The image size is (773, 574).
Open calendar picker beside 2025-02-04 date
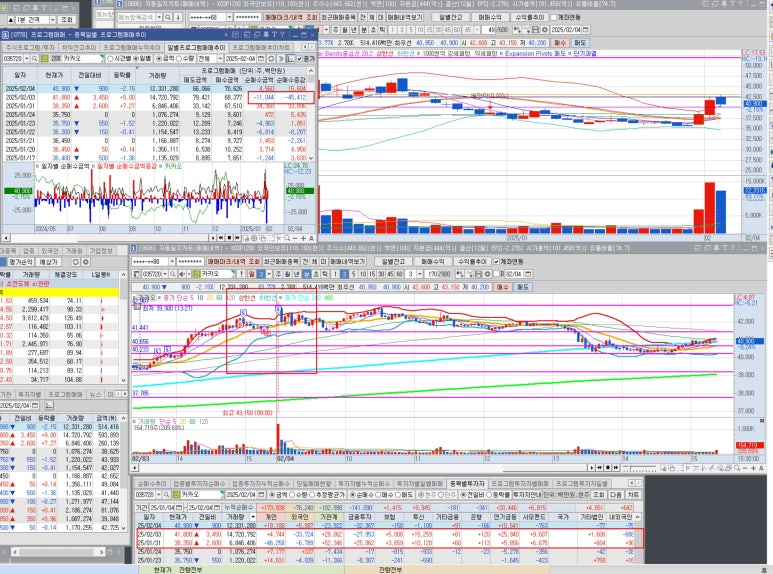(260, 58)
